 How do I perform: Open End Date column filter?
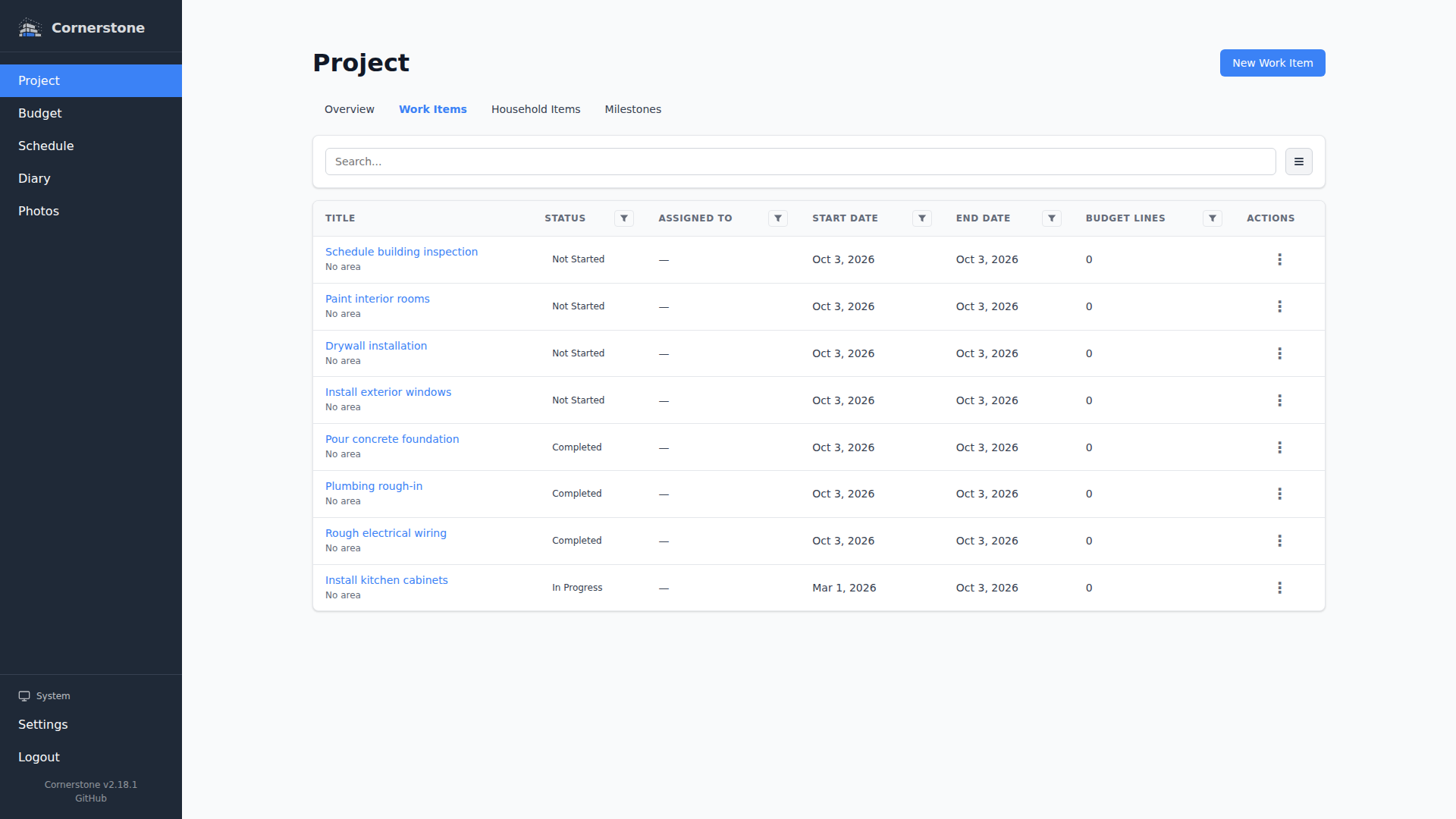[1052, 218]
